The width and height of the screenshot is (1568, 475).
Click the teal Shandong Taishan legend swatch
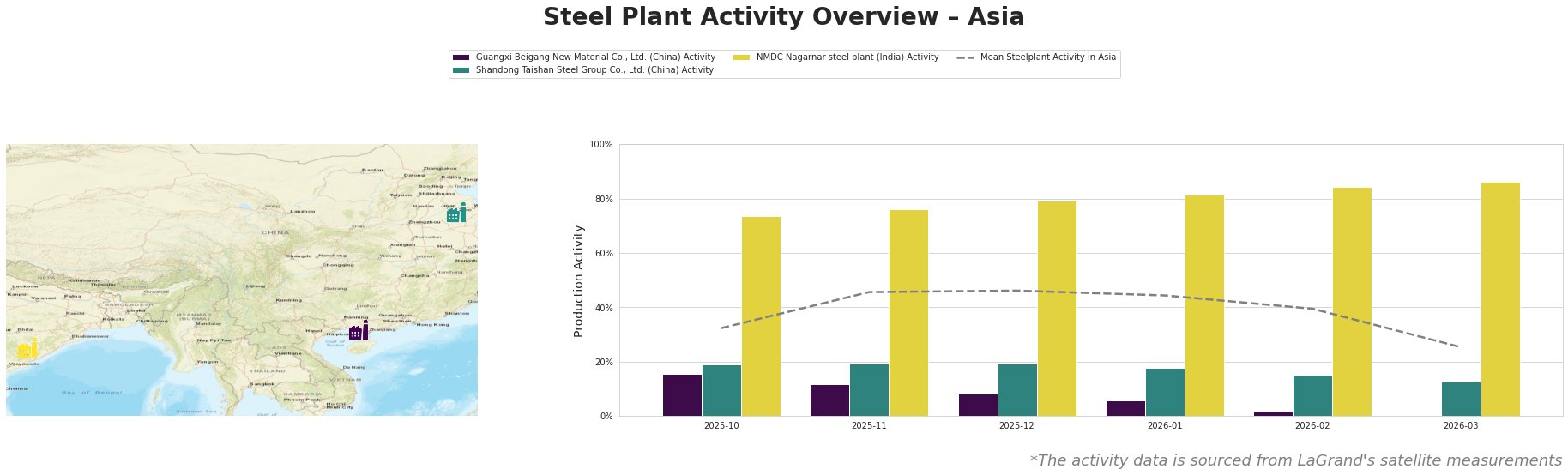coord(461,70)
